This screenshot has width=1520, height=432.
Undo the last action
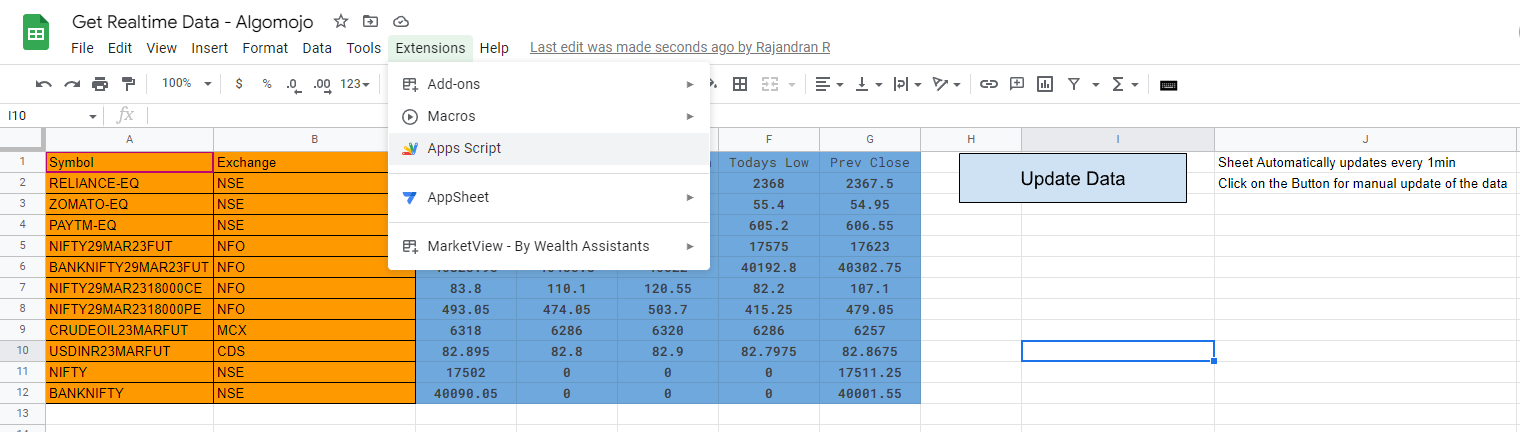43,84
